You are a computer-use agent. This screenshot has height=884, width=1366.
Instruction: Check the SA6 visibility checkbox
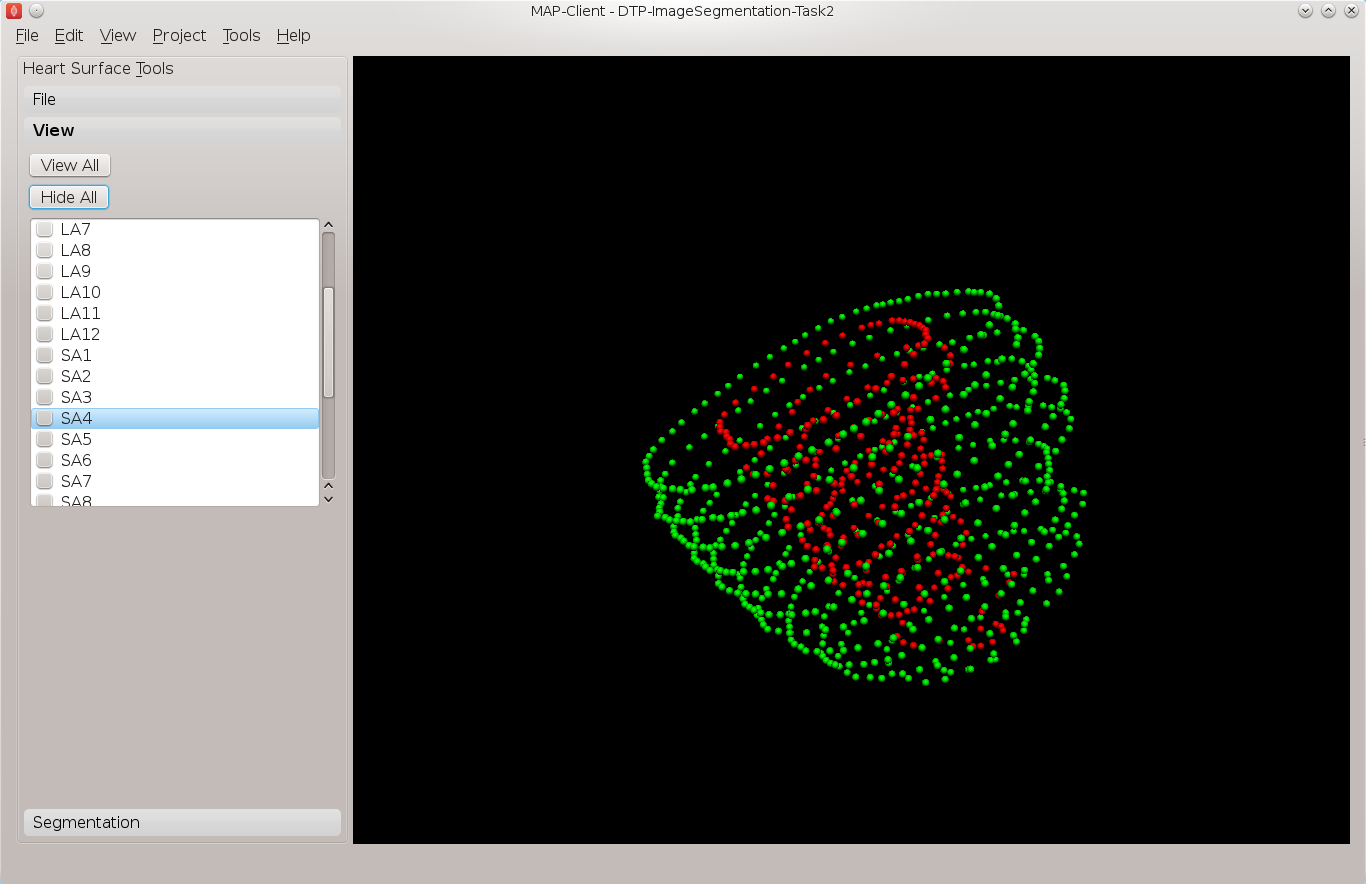[44, 460]
